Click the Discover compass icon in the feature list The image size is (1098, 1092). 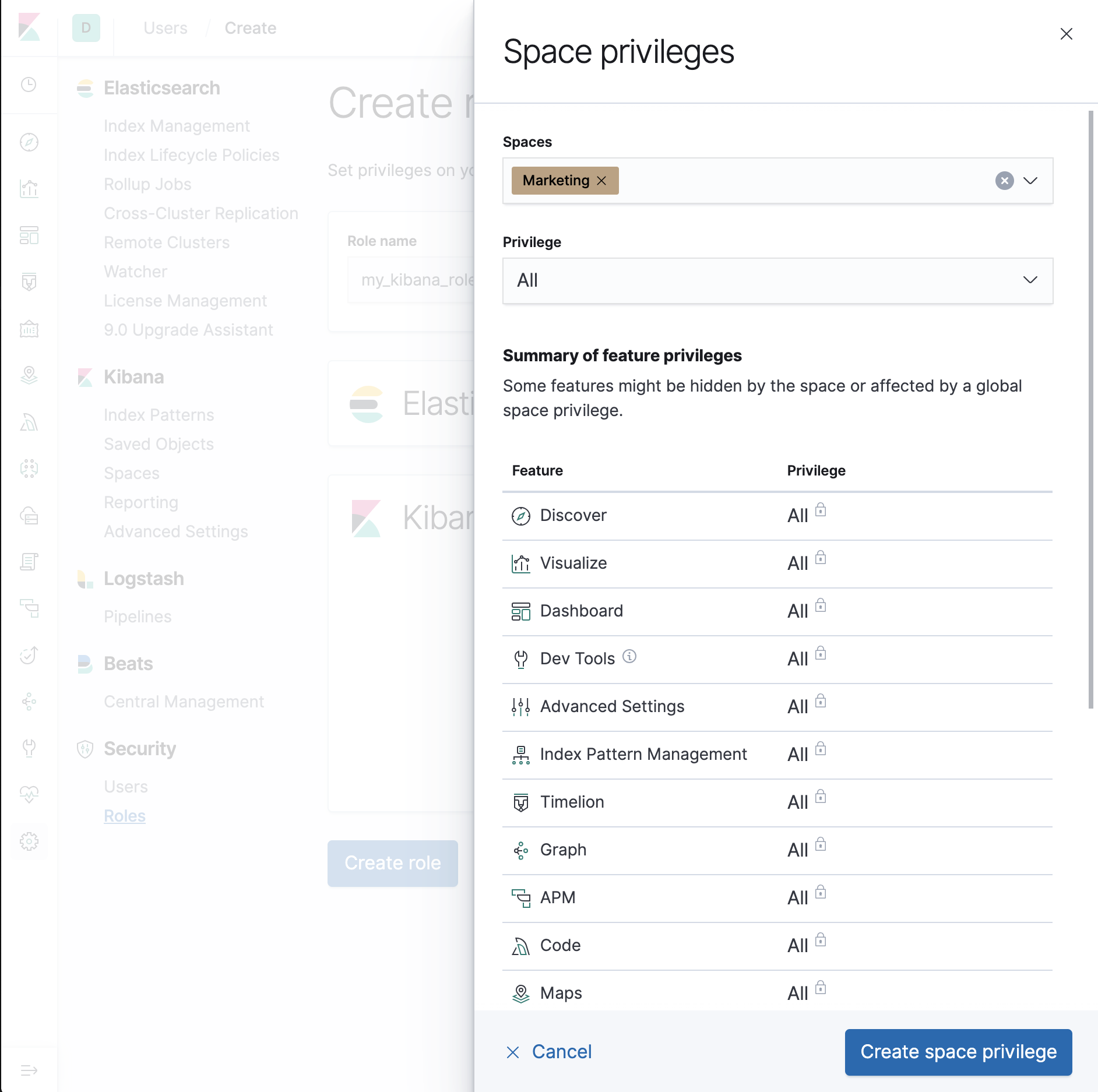pyautogui.click(x=520, y=515)
